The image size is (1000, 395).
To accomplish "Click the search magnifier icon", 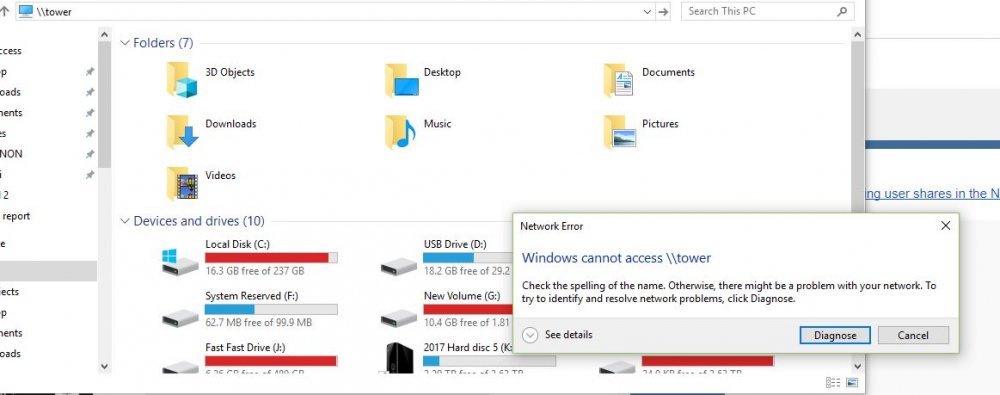I will (842, 11).
